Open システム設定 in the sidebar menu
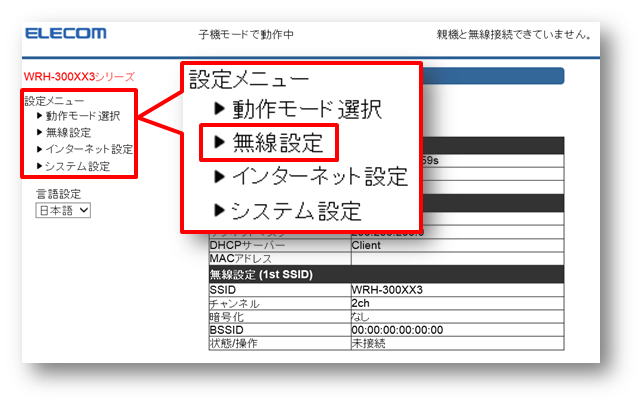The image size is (642, 405). (77, 166)
